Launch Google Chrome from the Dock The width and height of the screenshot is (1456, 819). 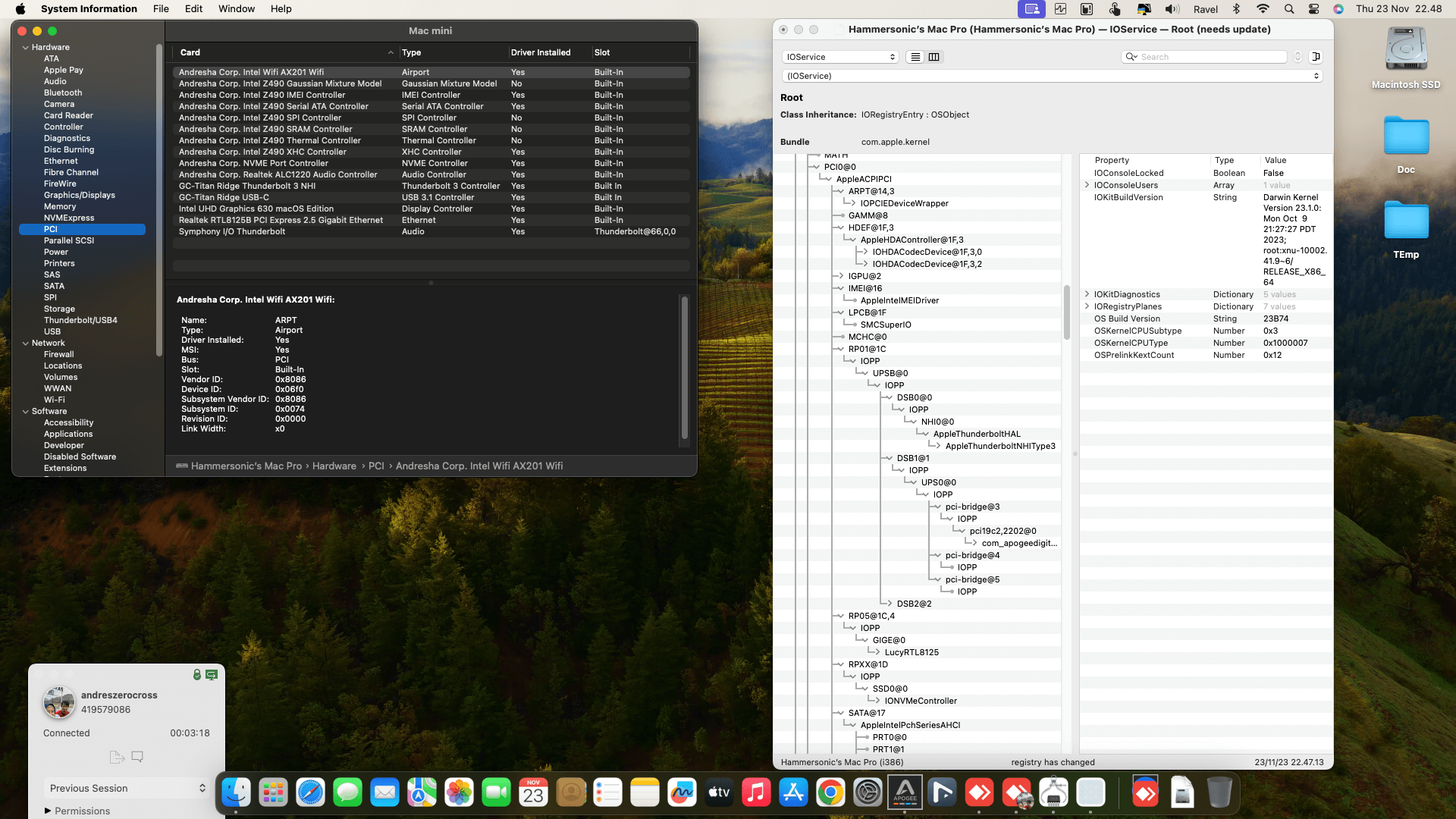[830, 793]
